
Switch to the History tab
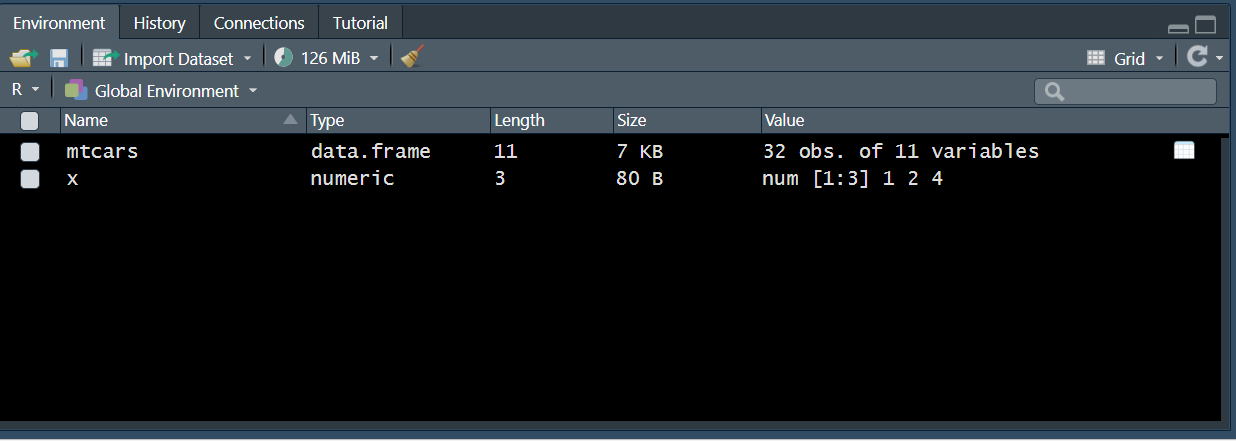(159, 23)
